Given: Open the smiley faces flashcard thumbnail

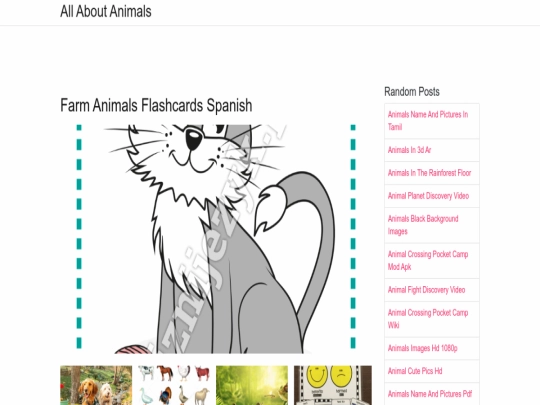Looking at the screenshot, I should click(333, 385).
